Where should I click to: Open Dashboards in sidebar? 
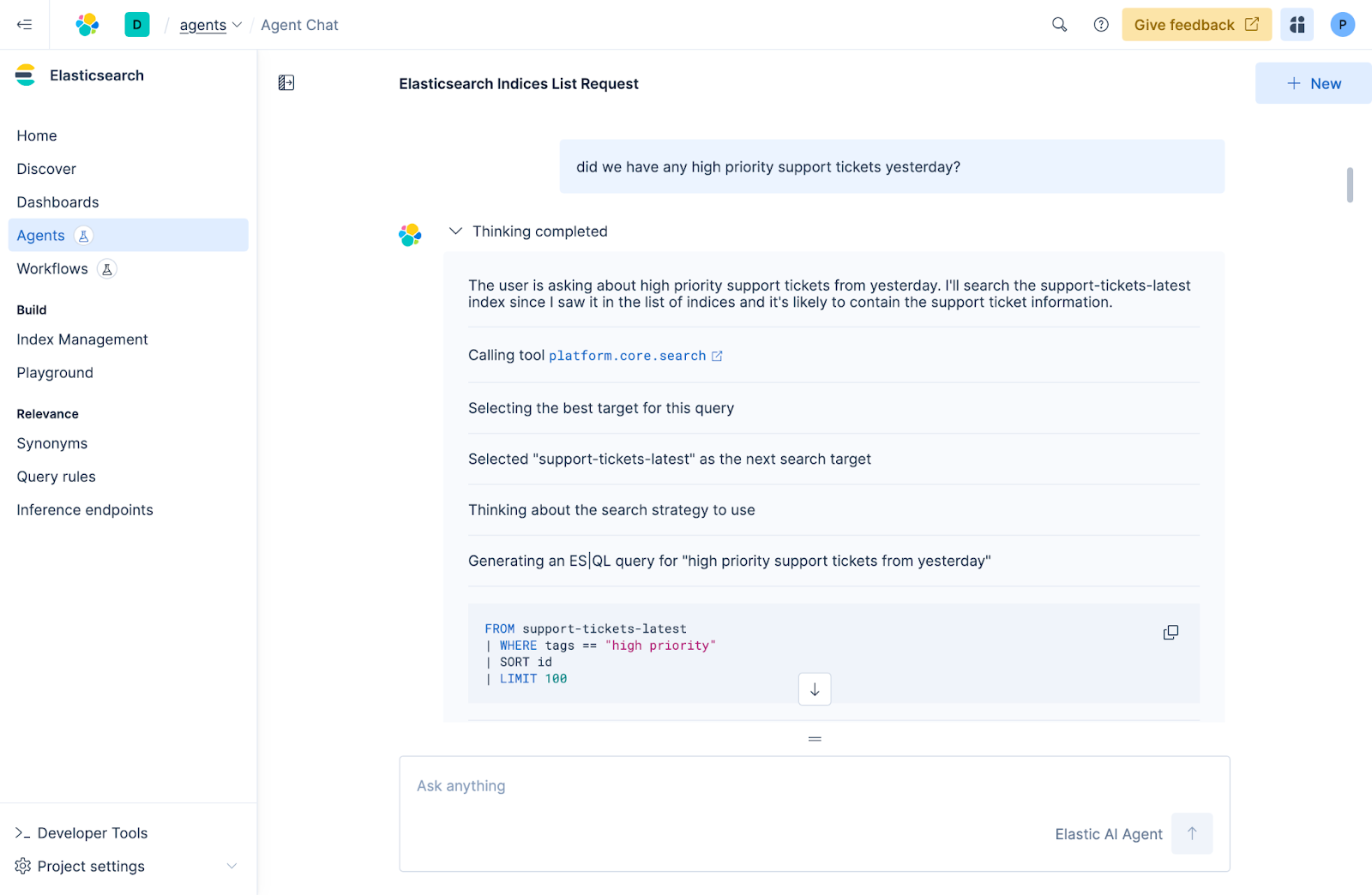(57, 202)
